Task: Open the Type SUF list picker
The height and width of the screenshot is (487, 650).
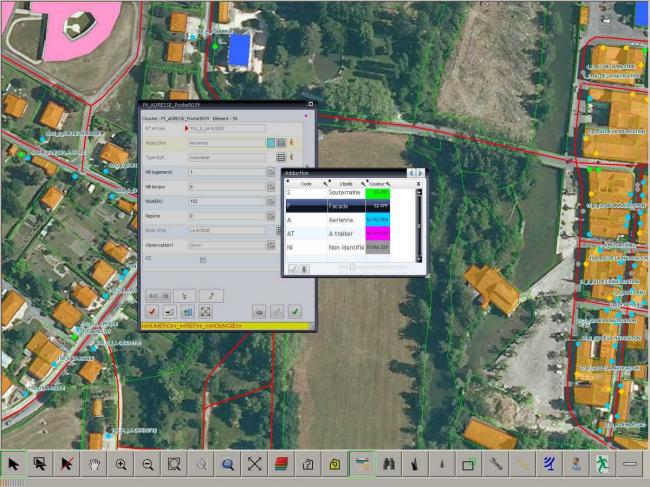Action: [282, 157]
